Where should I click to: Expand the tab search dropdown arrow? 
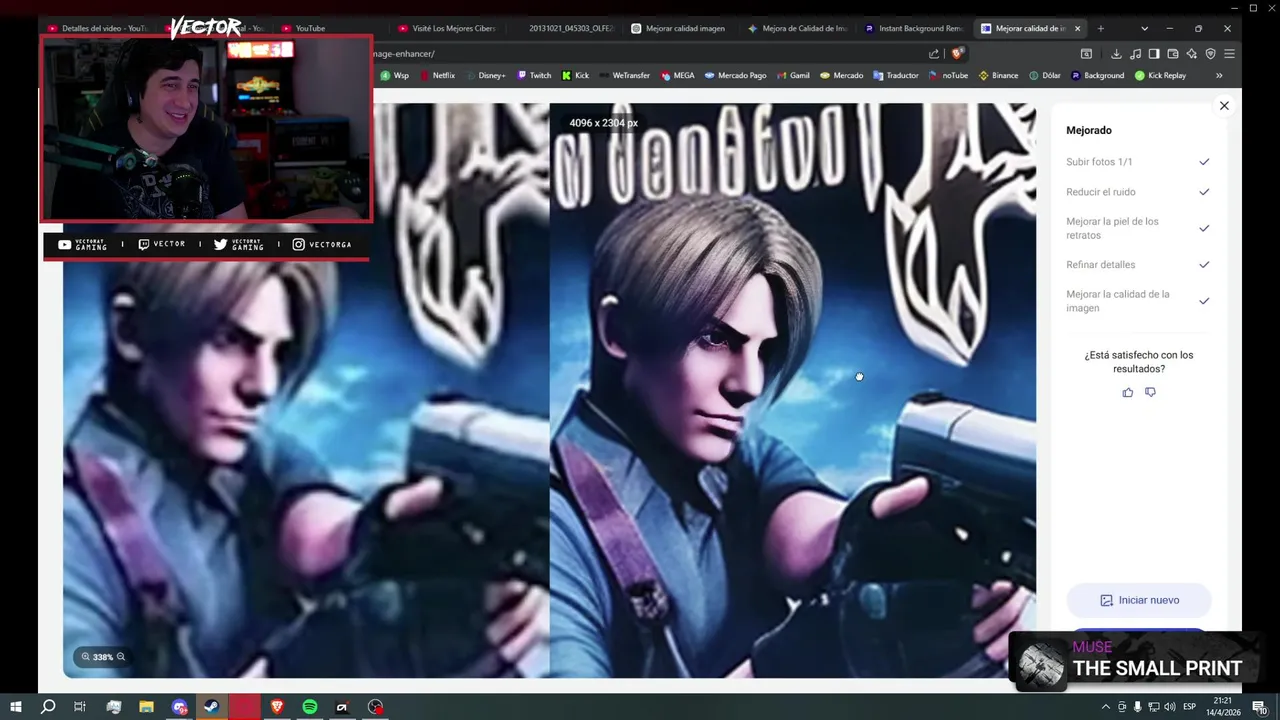(x=1144, y=28)
